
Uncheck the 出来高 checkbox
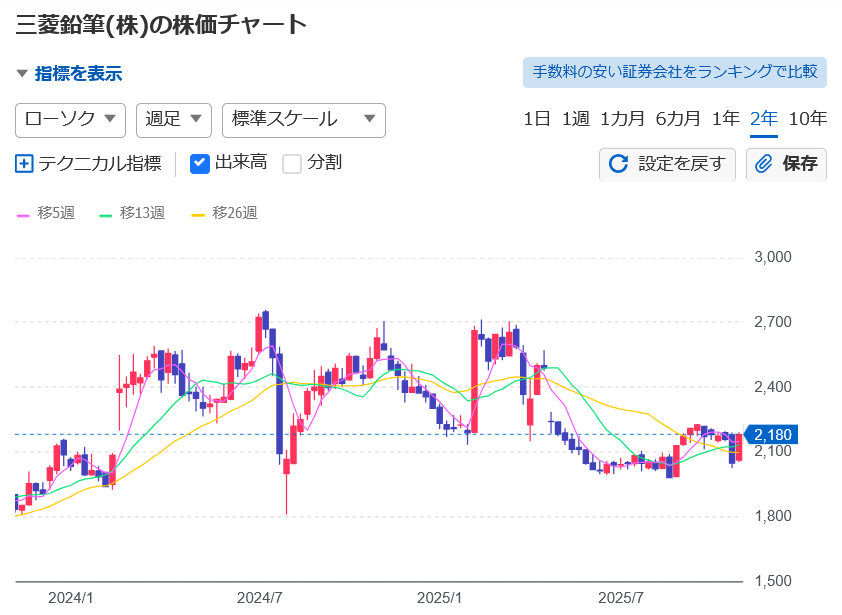(200, 163)
